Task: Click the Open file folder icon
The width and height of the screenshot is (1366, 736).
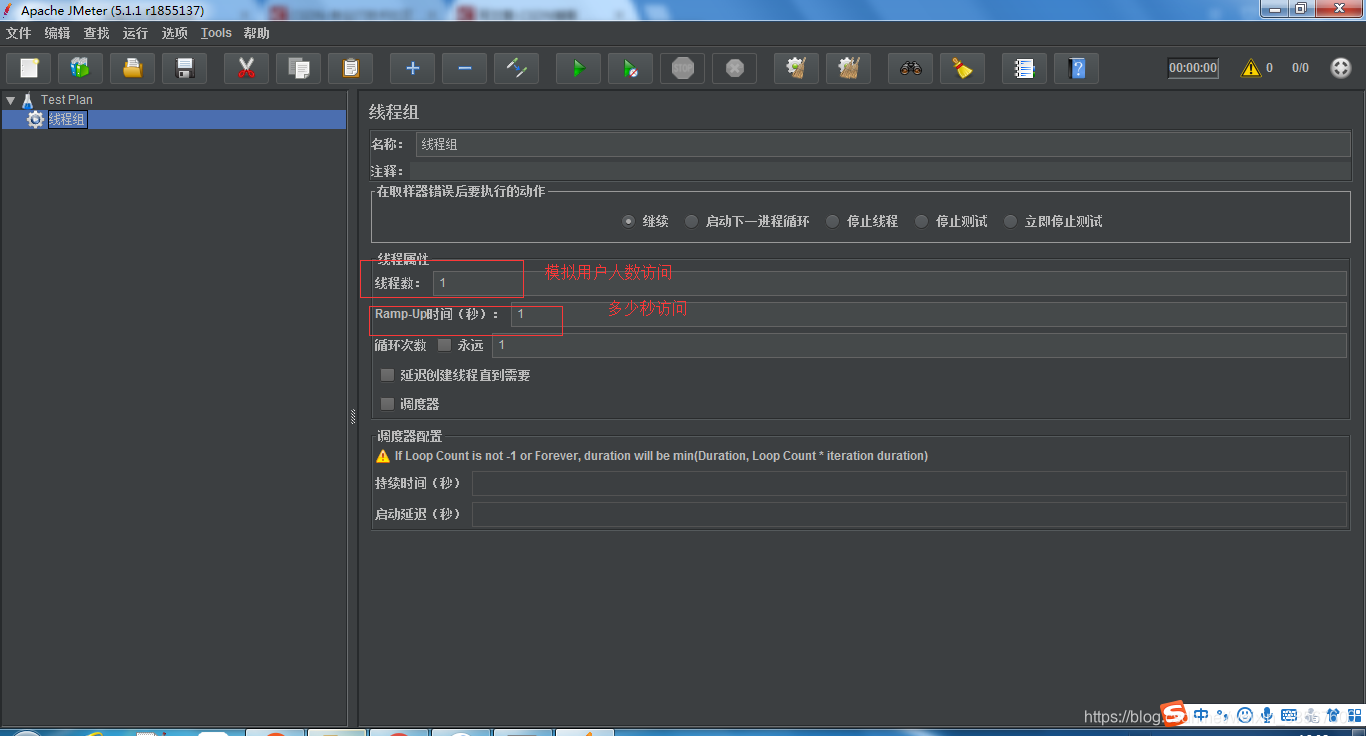Action: click(133, 68)
